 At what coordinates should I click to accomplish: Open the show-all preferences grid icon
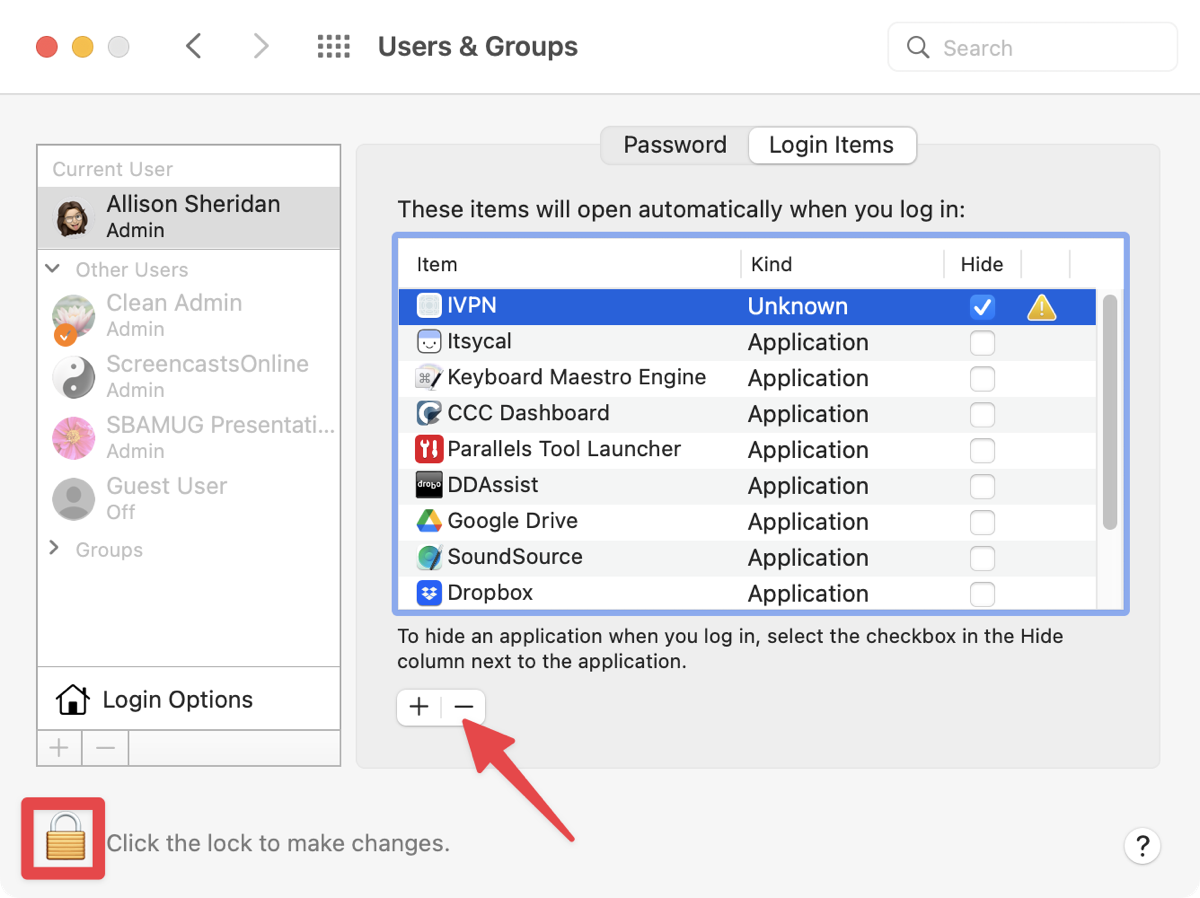click(333, 47)
